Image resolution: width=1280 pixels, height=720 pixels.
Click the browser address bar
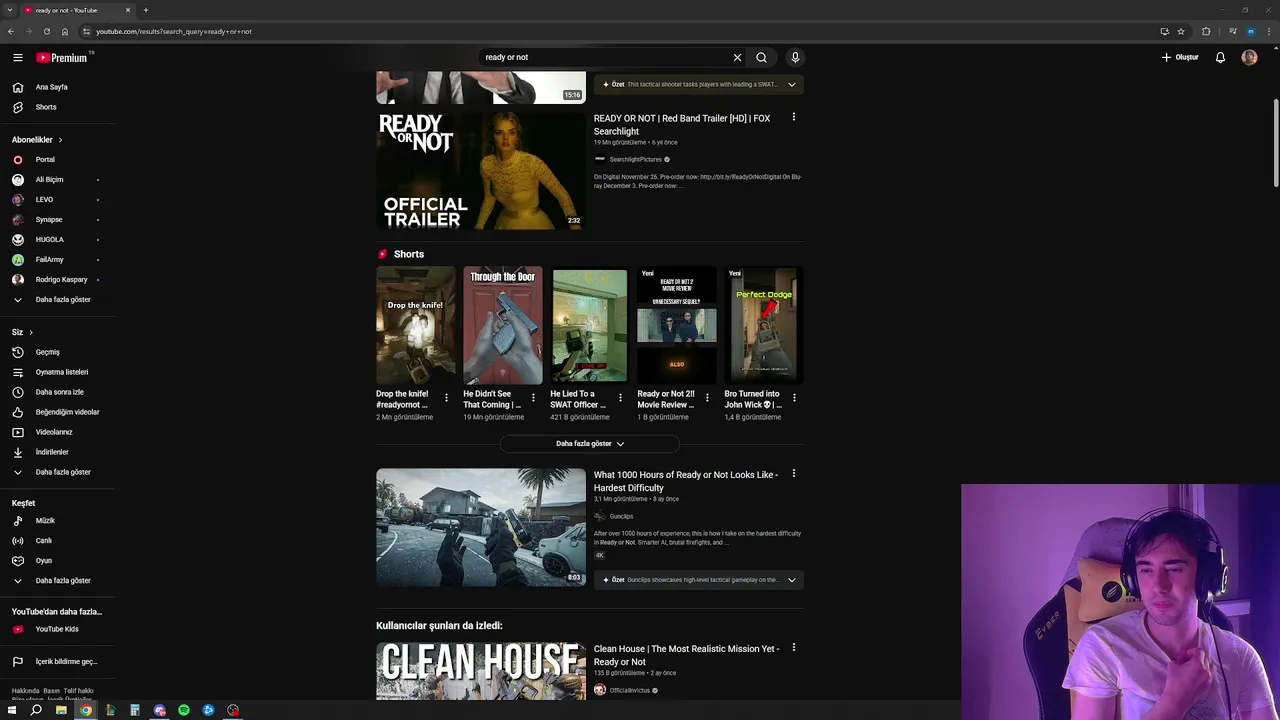click(x=620, y=31)
